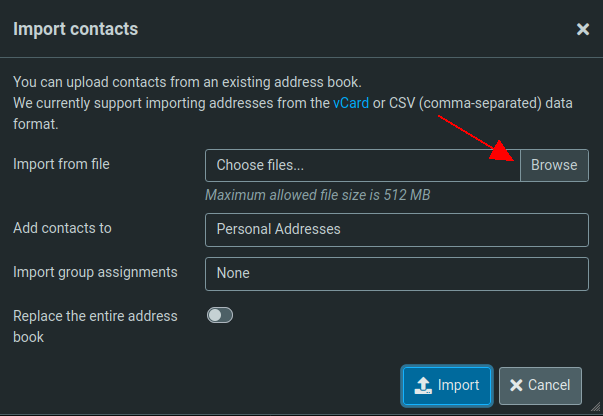This screenshot has width=603, height=416.
Task: Click the X icon on the Cancel button
Action: tap(515, 385)
